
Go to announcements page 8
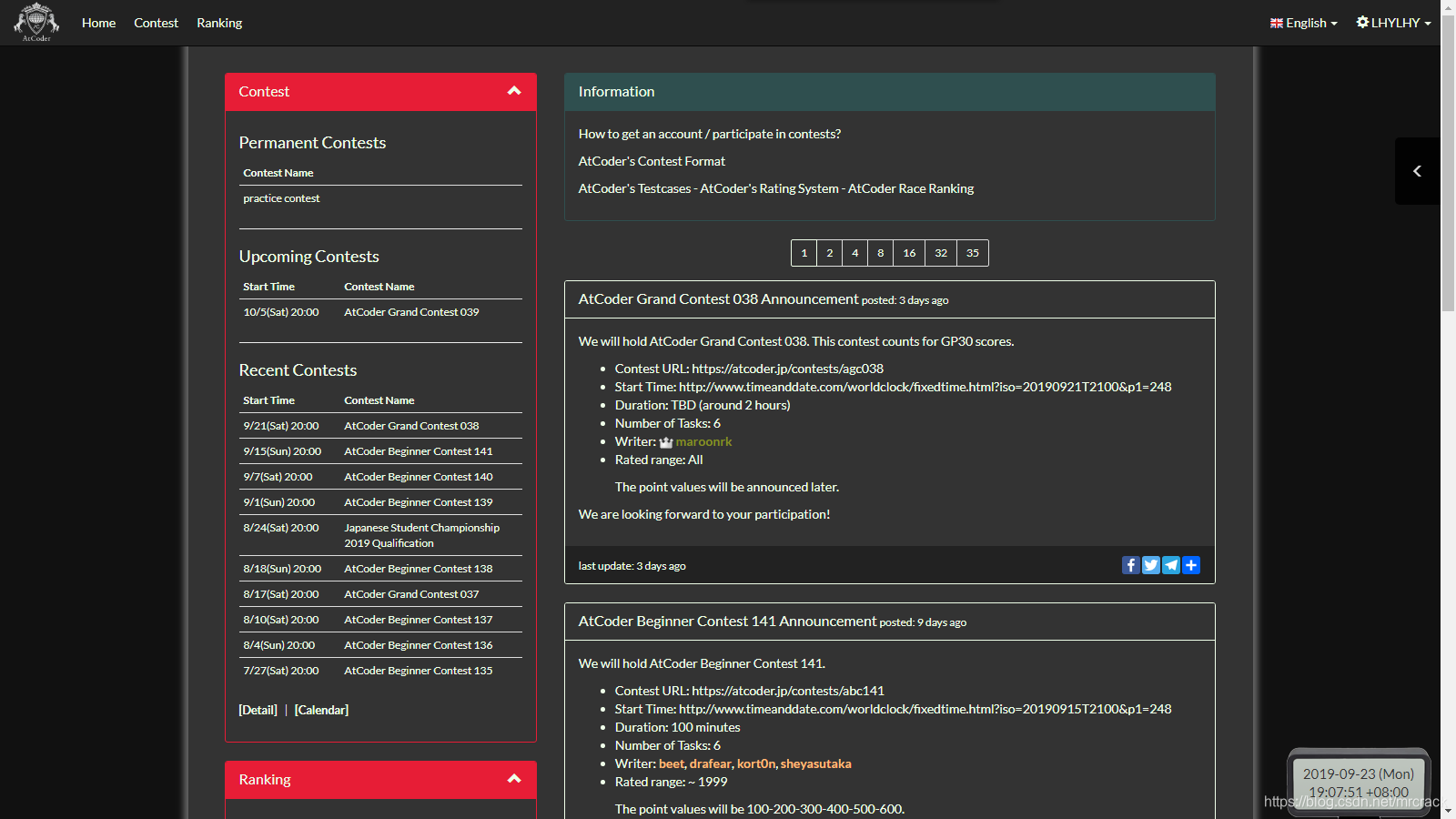pyautogui.click(x=880, y=253)
